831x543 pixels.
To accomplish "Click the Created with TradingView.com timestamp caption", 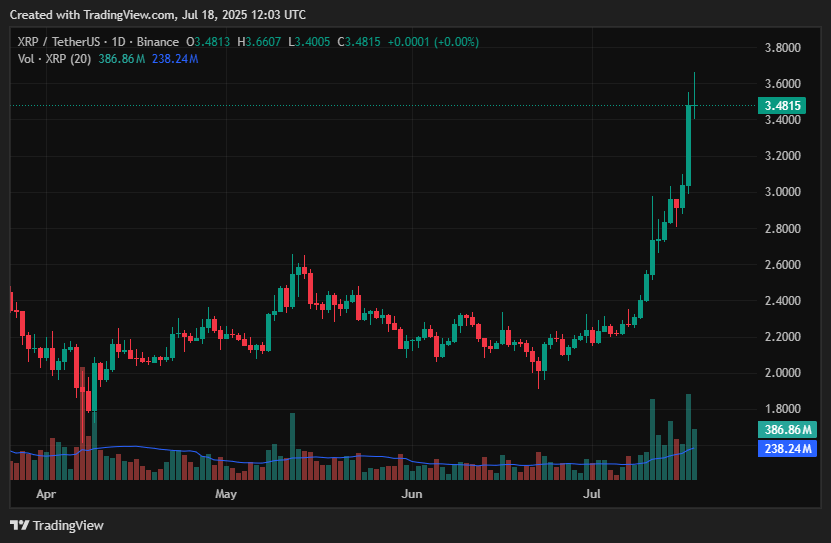I will (158, 15).
